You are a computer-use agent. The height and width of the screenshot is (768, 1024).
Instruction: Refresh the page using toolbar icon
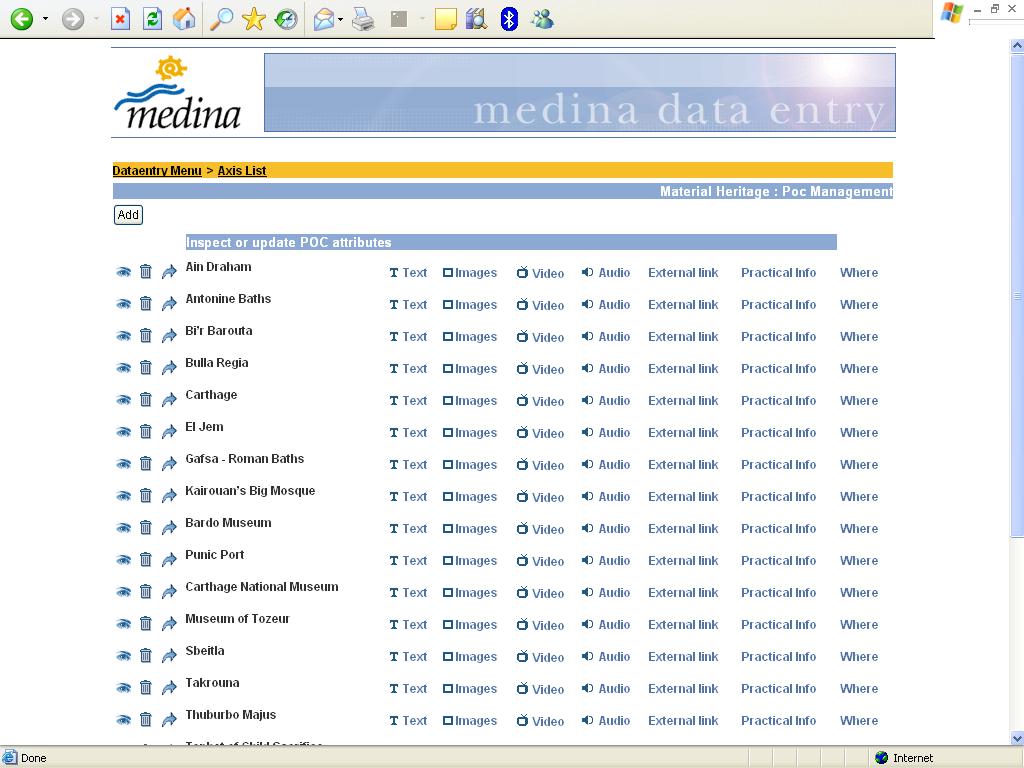pos(152,19)
